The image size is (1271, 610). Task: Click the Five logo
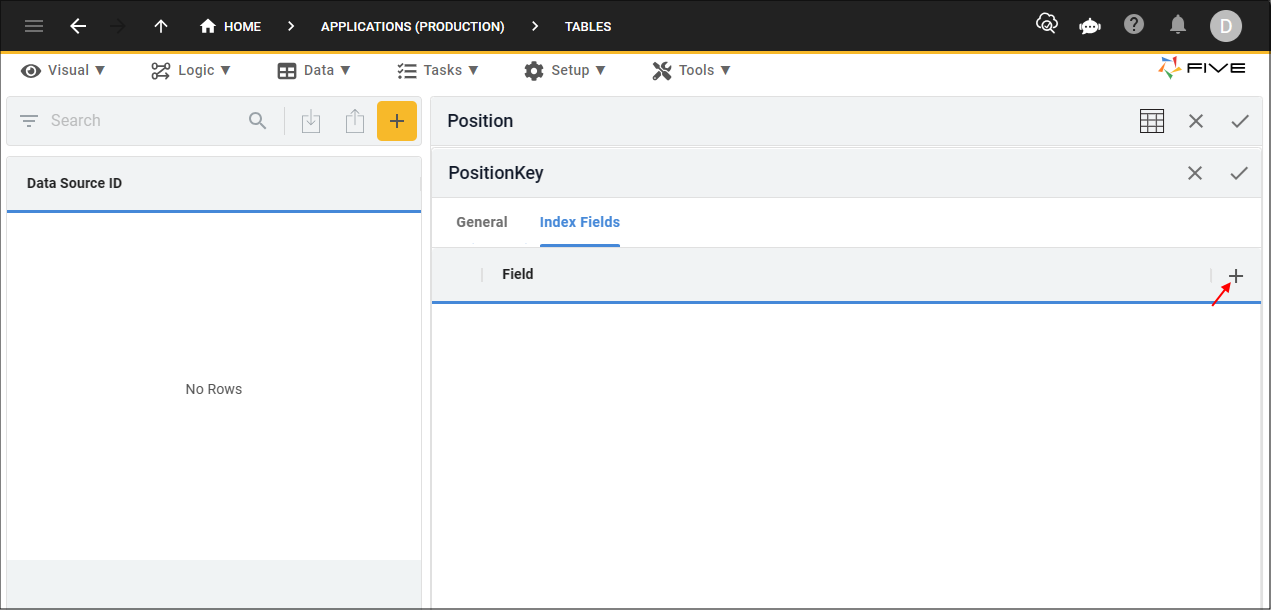click(x=1201, y=68)
